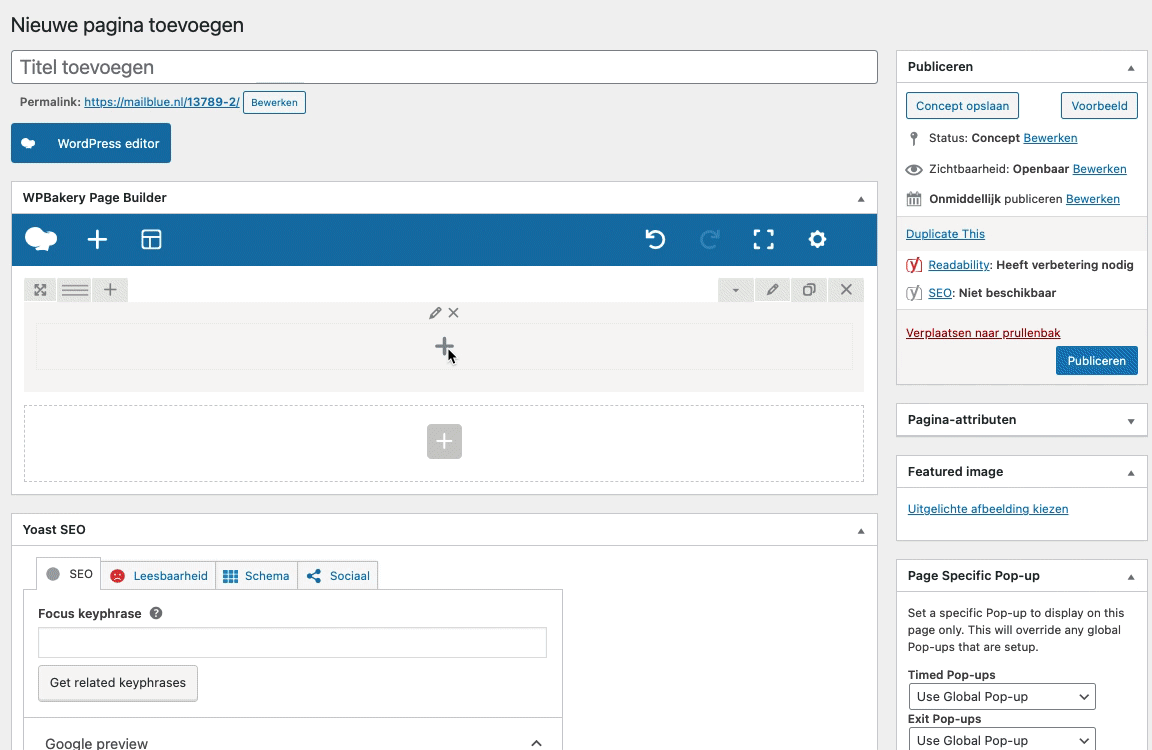Switch to the Leesbaarheid tab
Screen dimensions: 1152x750
click(x=159, y=576)
